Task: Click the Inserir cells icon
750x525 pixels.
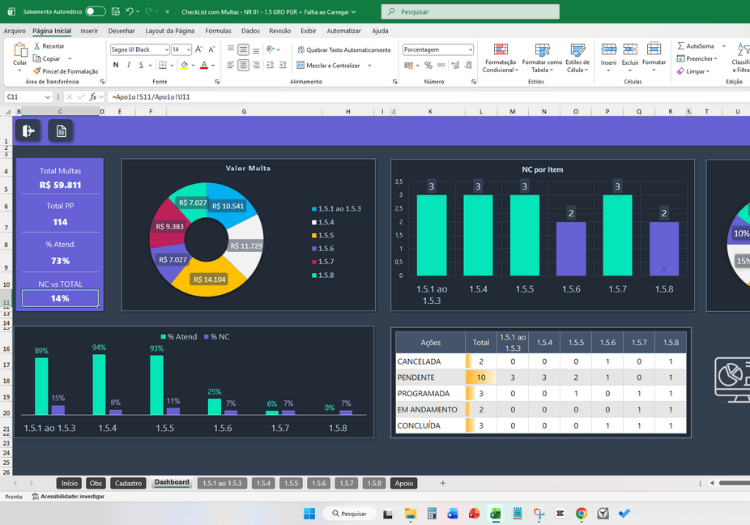Action: [608, 50]
